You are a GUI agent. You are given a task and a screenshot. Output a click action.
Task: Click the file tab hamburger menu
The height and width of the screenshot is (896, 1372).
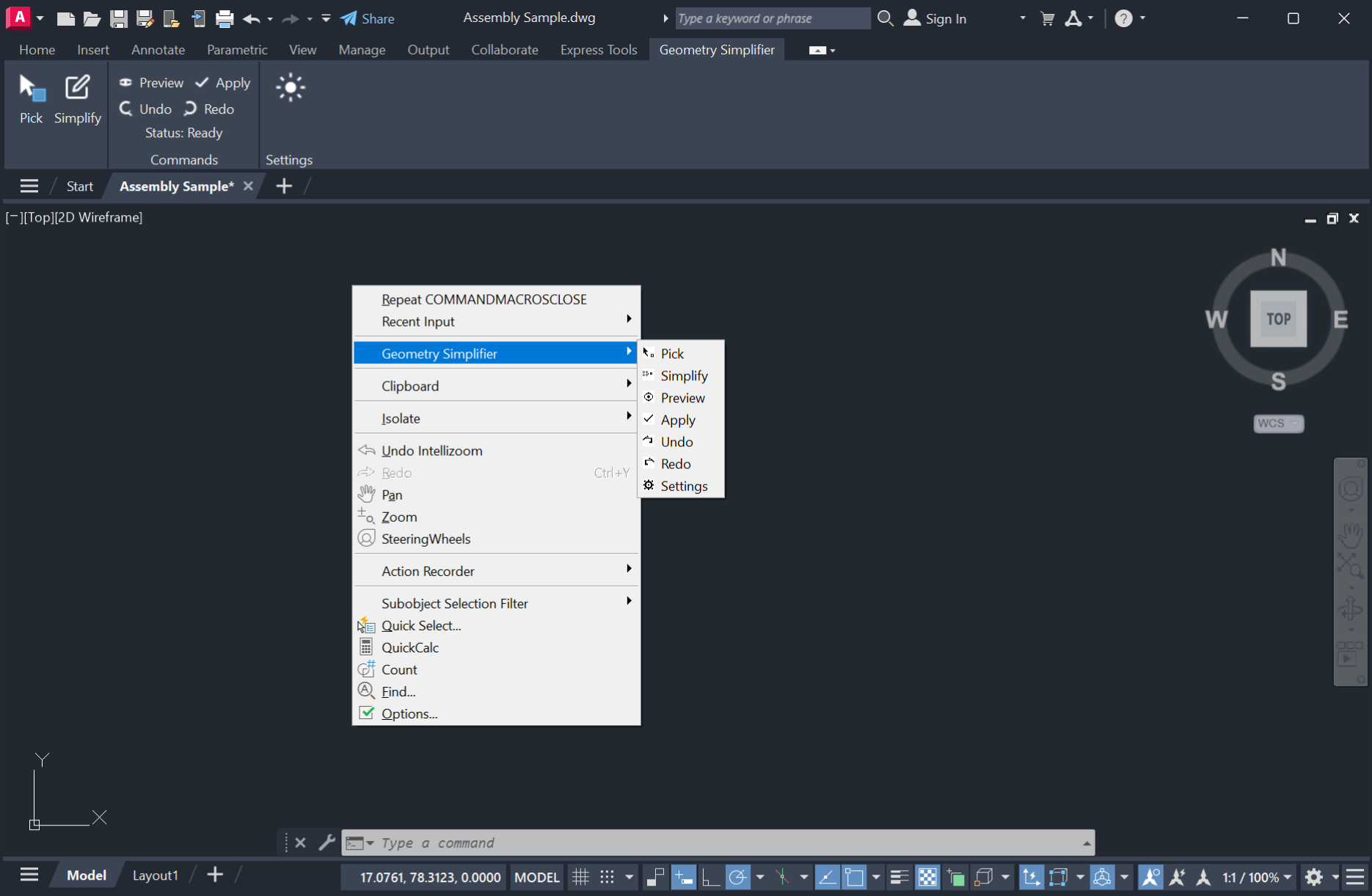pos(29,186)
